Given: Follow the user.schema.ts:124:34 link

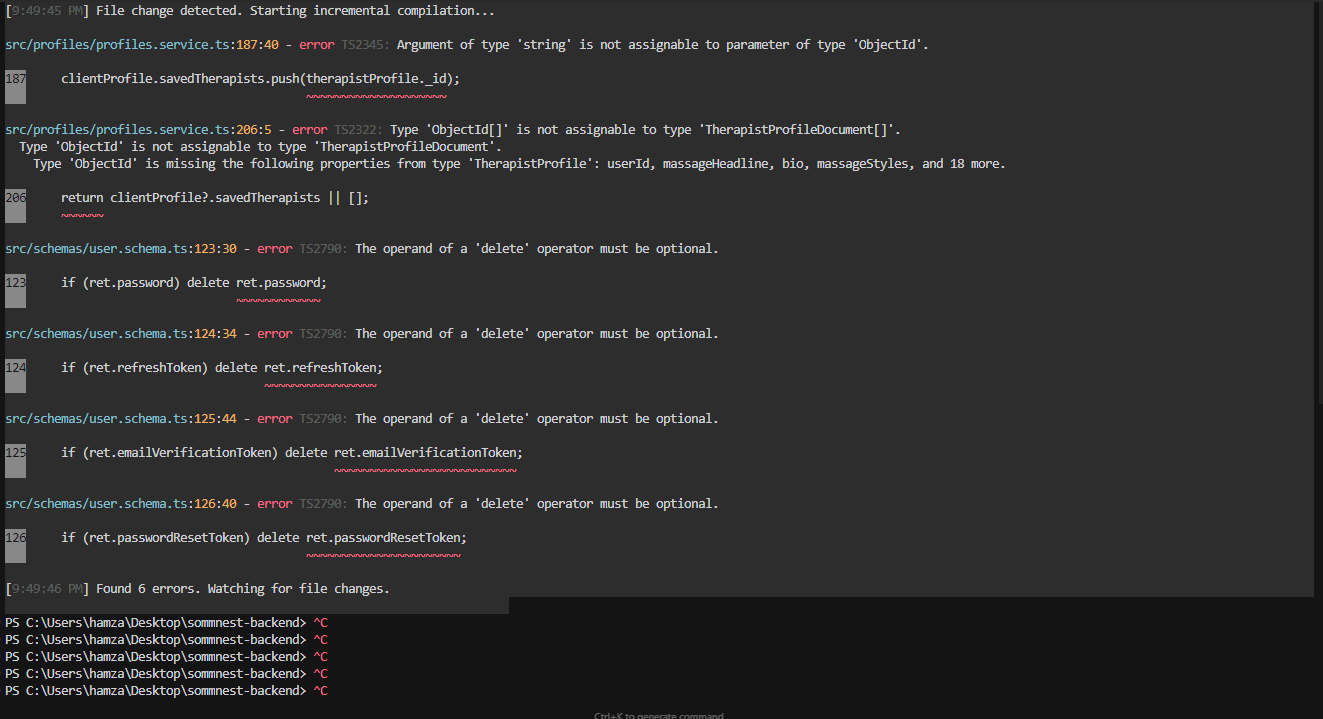Looking at the screenshot, I should coord(121,334).
